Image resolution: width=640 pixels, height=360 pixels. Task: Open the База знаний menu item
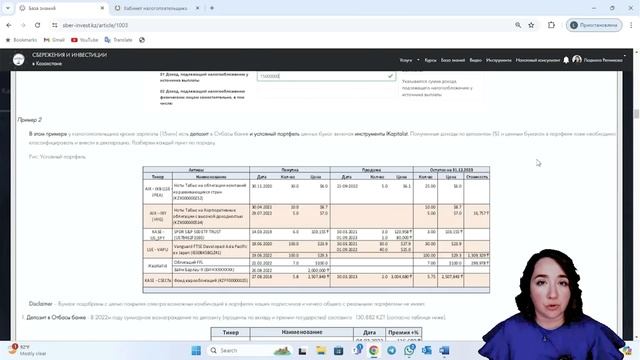[x=453, y=60]
